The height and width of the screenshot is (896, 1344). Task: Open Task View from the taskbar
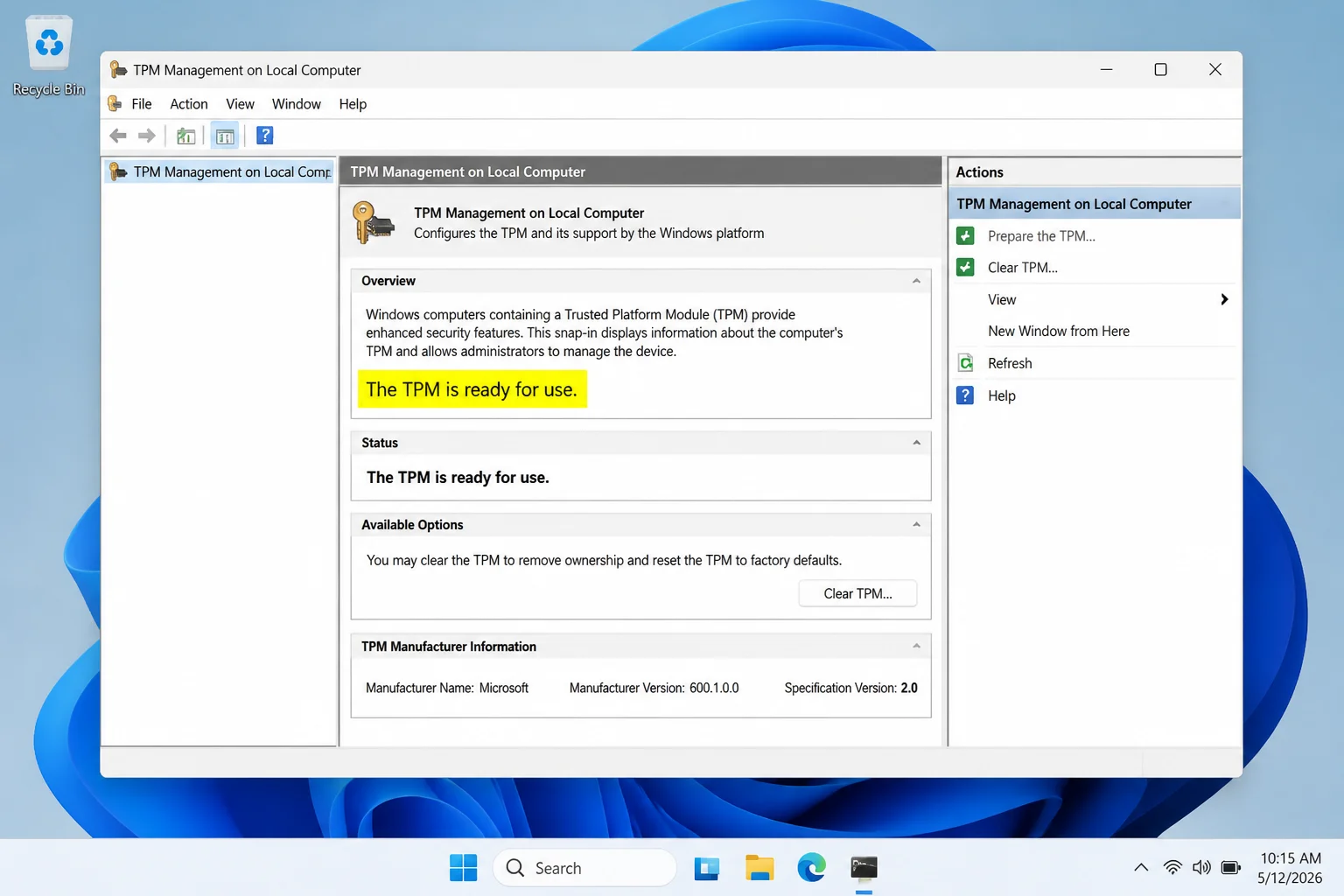(706, 868)
